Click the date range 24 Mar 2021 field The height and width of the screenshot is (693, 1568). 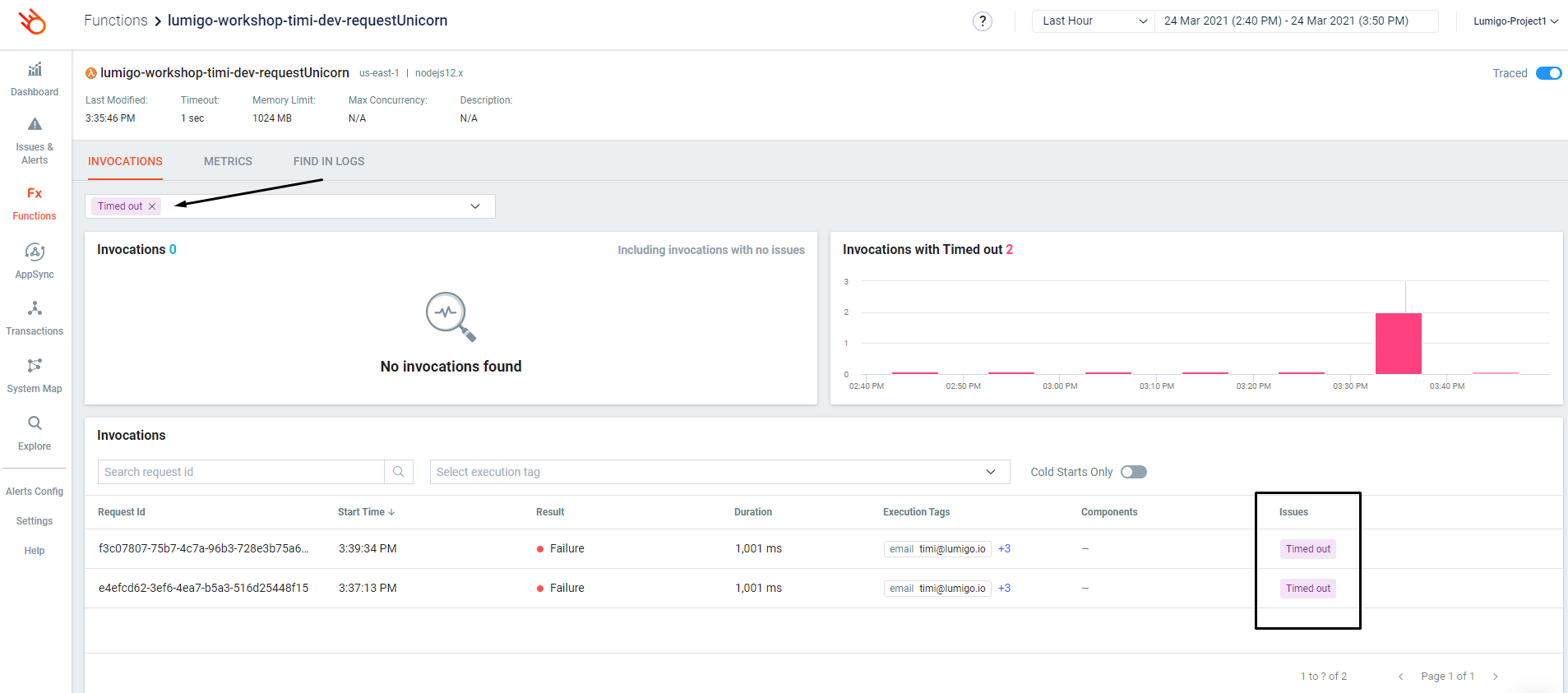tap(1296, 21)
